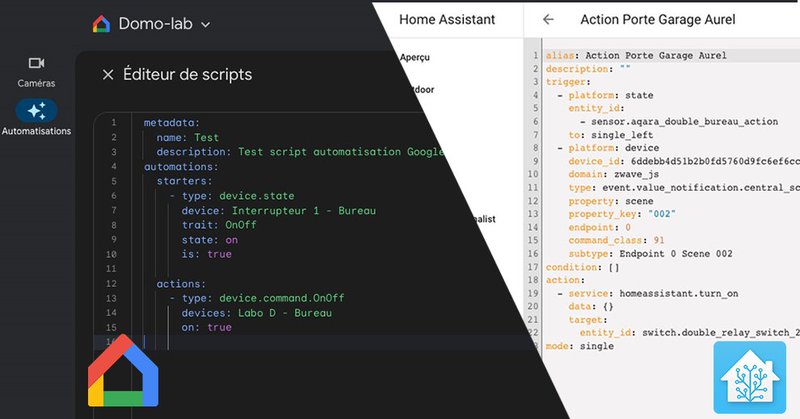Click the description Test script automatisation line
This screenshot has width=800, height=419.
pyautogui.click(x=300, y=152)
